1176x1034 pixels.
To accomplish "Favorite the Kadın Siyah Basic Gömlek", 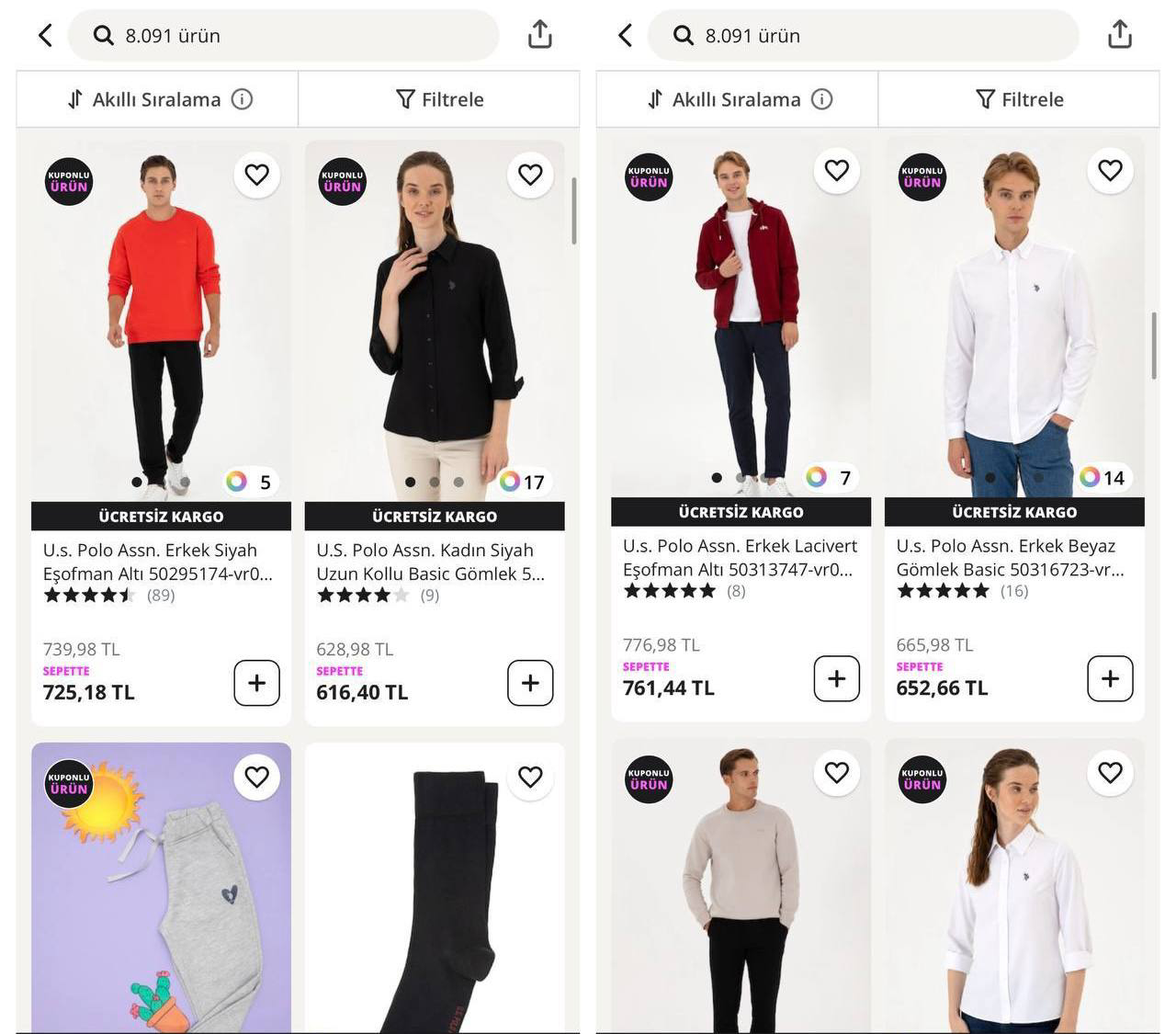I will (530, 174).
